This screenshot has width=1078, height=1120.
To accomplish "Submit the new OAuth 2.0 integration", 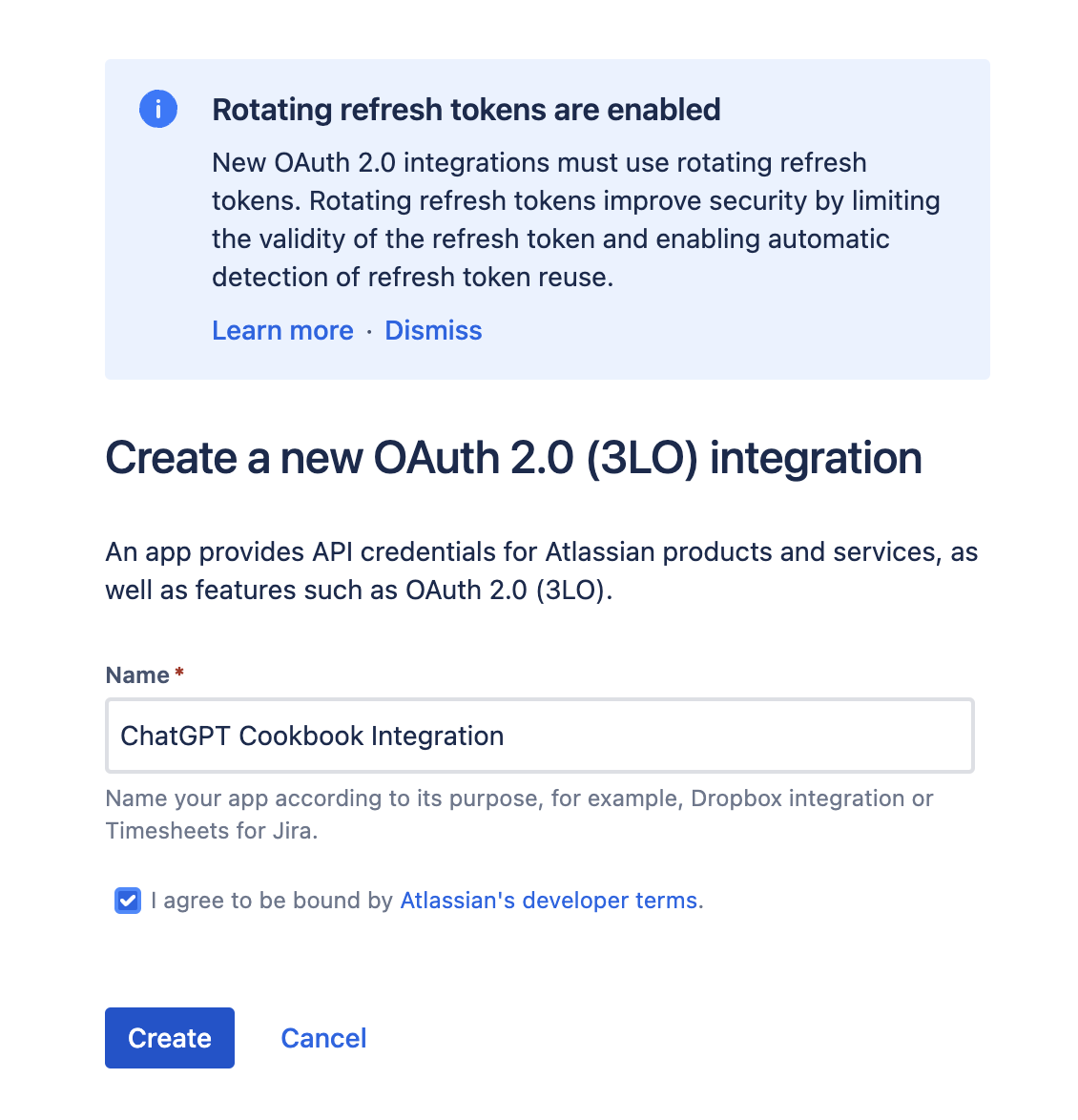I will tap(169, 1038).
